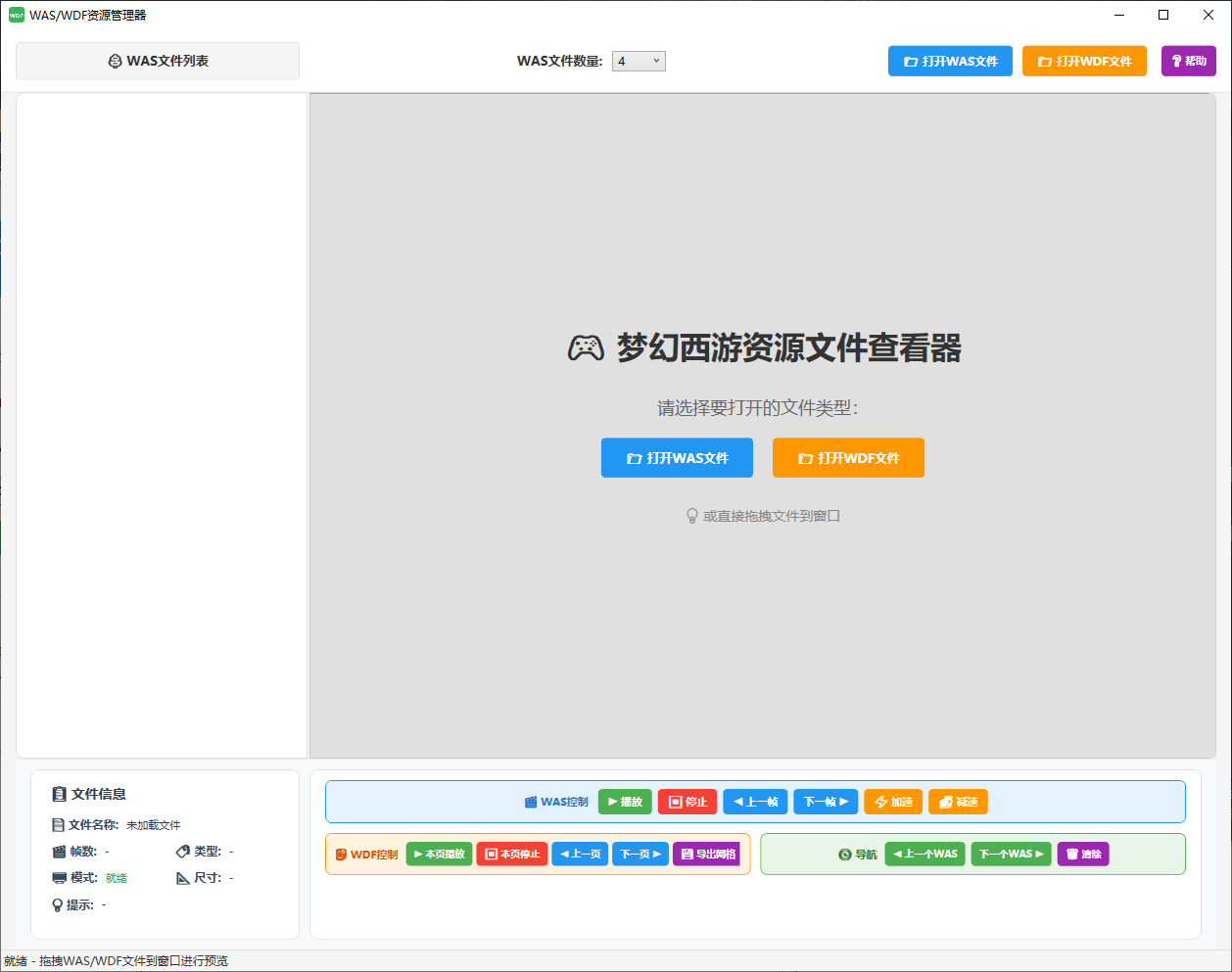Click the WAS文件列表 header button
The width and height of the screenshot is (1232, 972).
click(158, 61)
